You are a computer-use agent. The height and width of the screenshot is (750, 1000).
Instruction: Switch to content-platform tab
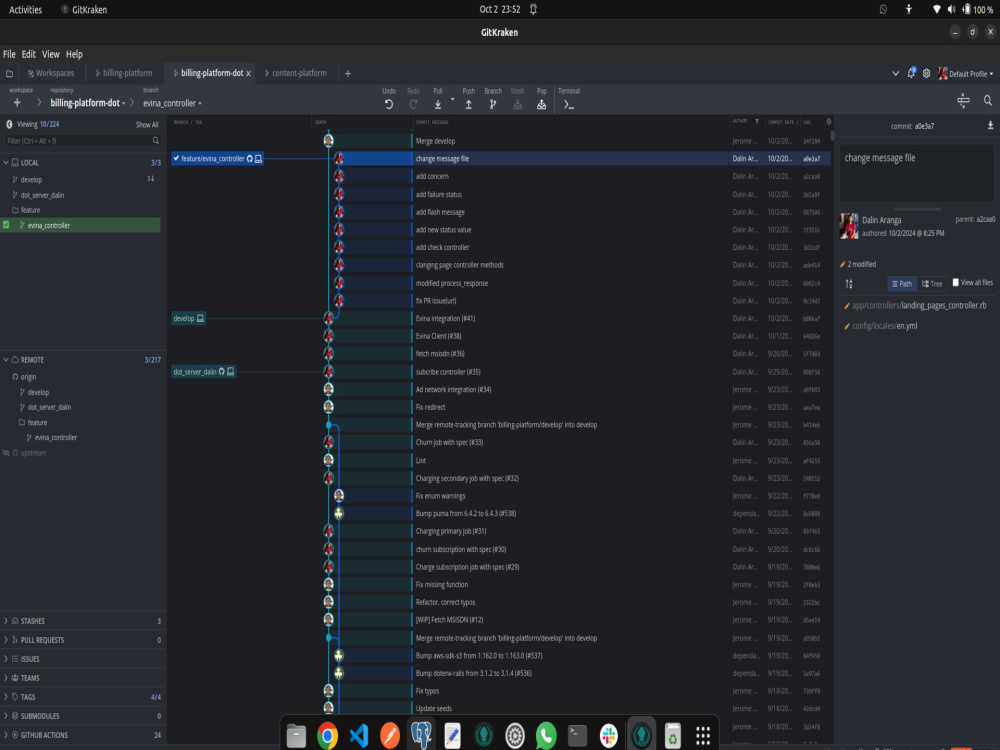pyautogui.click(x=295, y=73)
